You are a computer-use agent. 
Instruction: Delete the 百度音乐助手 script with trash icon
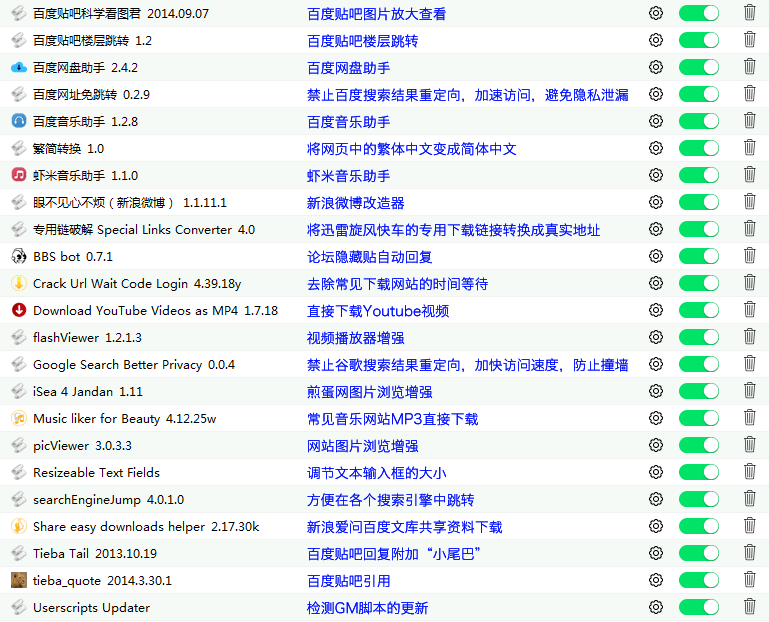point(749,120)
